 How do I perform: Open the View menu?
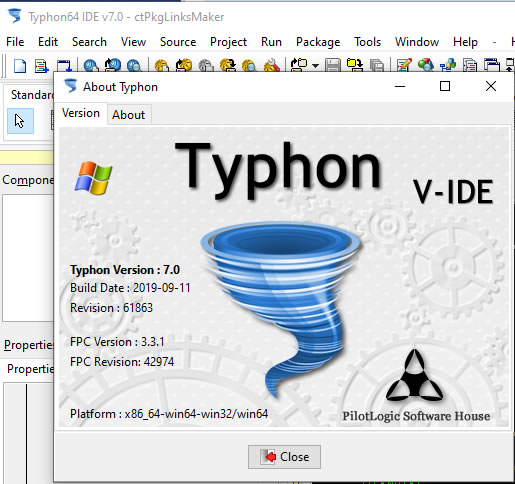pyautogui.click(x=133, y=42)
